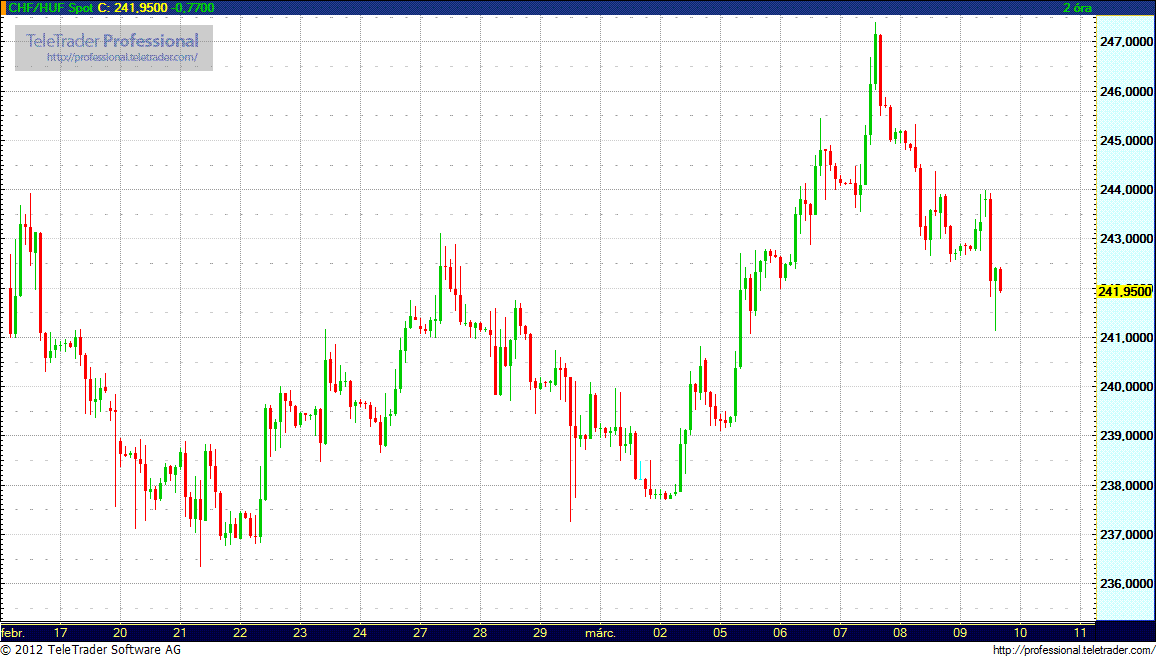Click the 236,0000 price axis label
The image size is (1156, 659).
point(1125,584)
